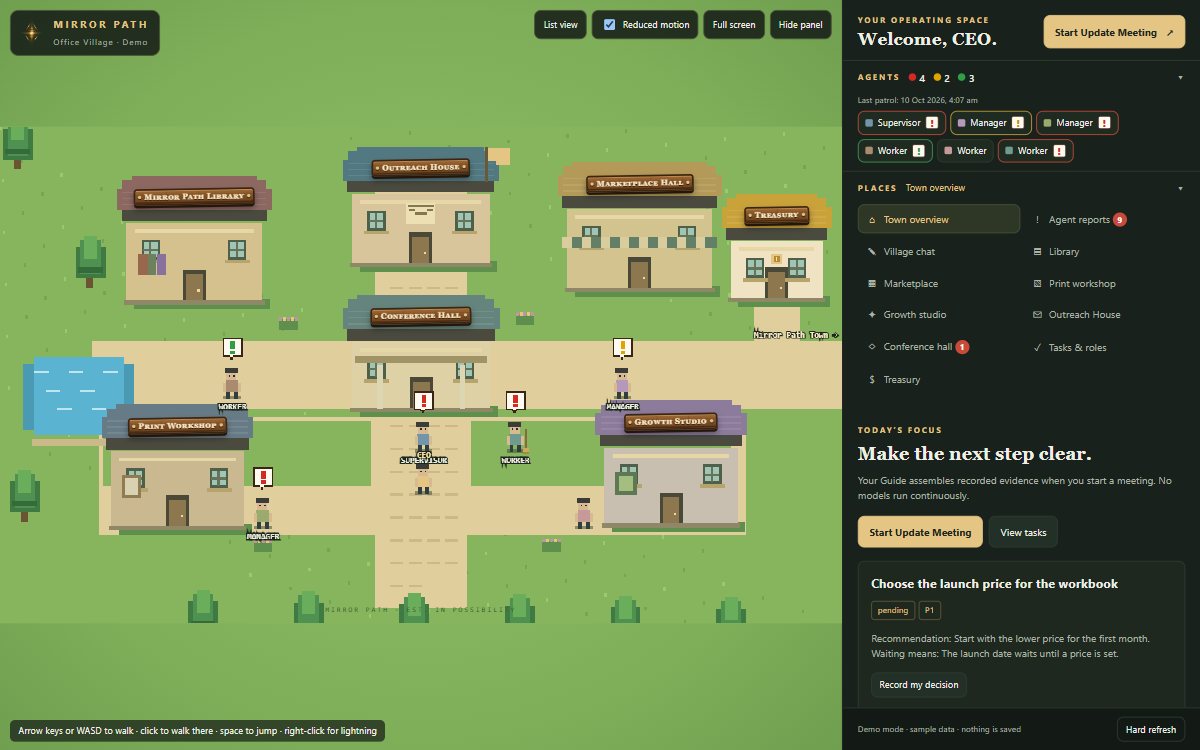
Task: Click the sparkle icon for Growth studio
Action: 872,315
